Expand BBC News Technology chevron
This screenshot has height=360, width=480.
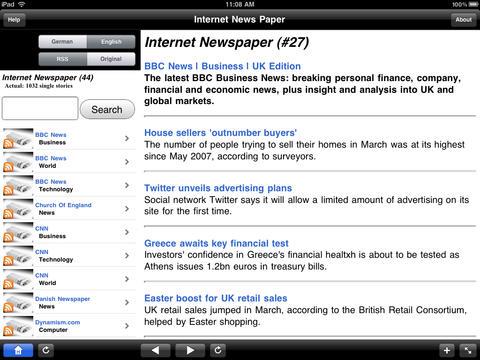tap(127, 185)
